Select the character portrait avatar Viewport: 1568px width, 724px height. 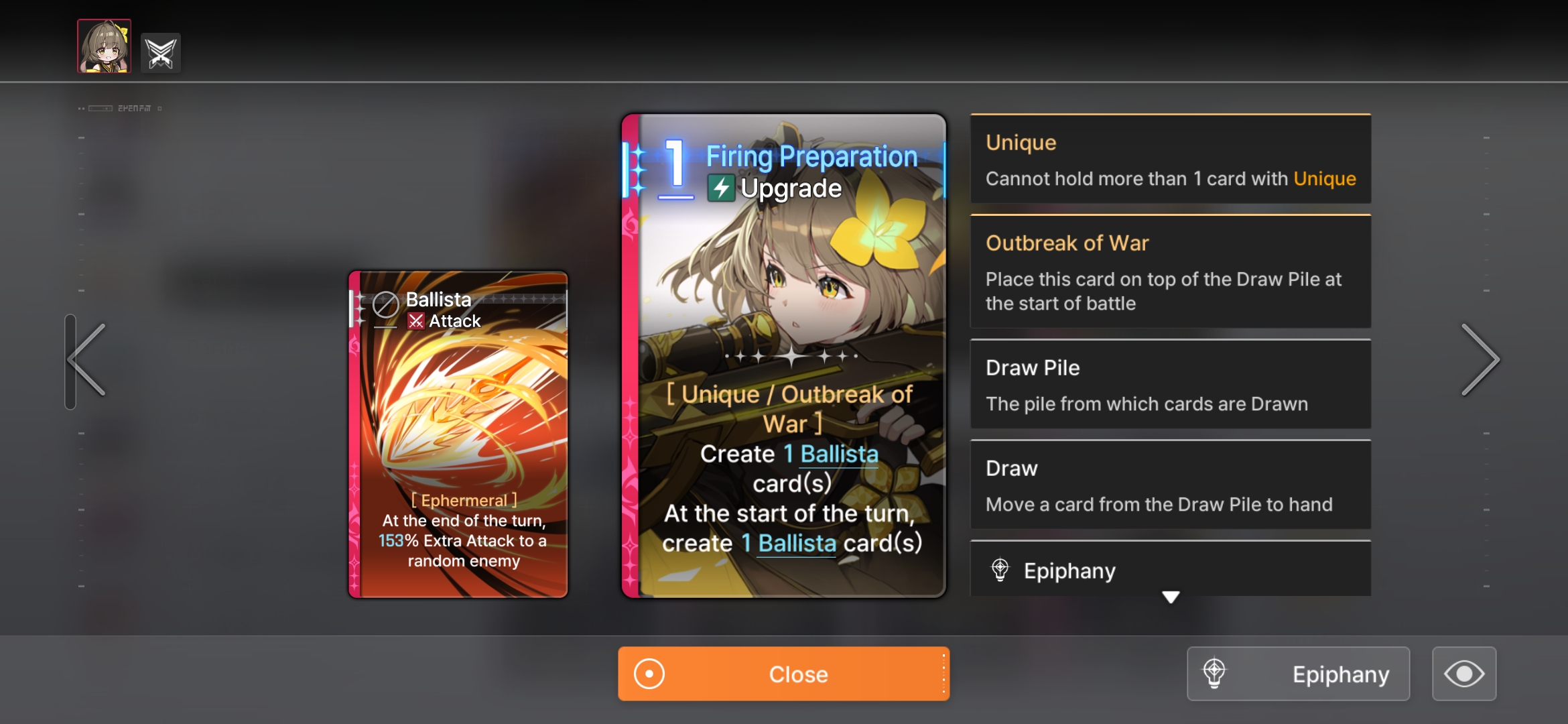coord(104,46)
